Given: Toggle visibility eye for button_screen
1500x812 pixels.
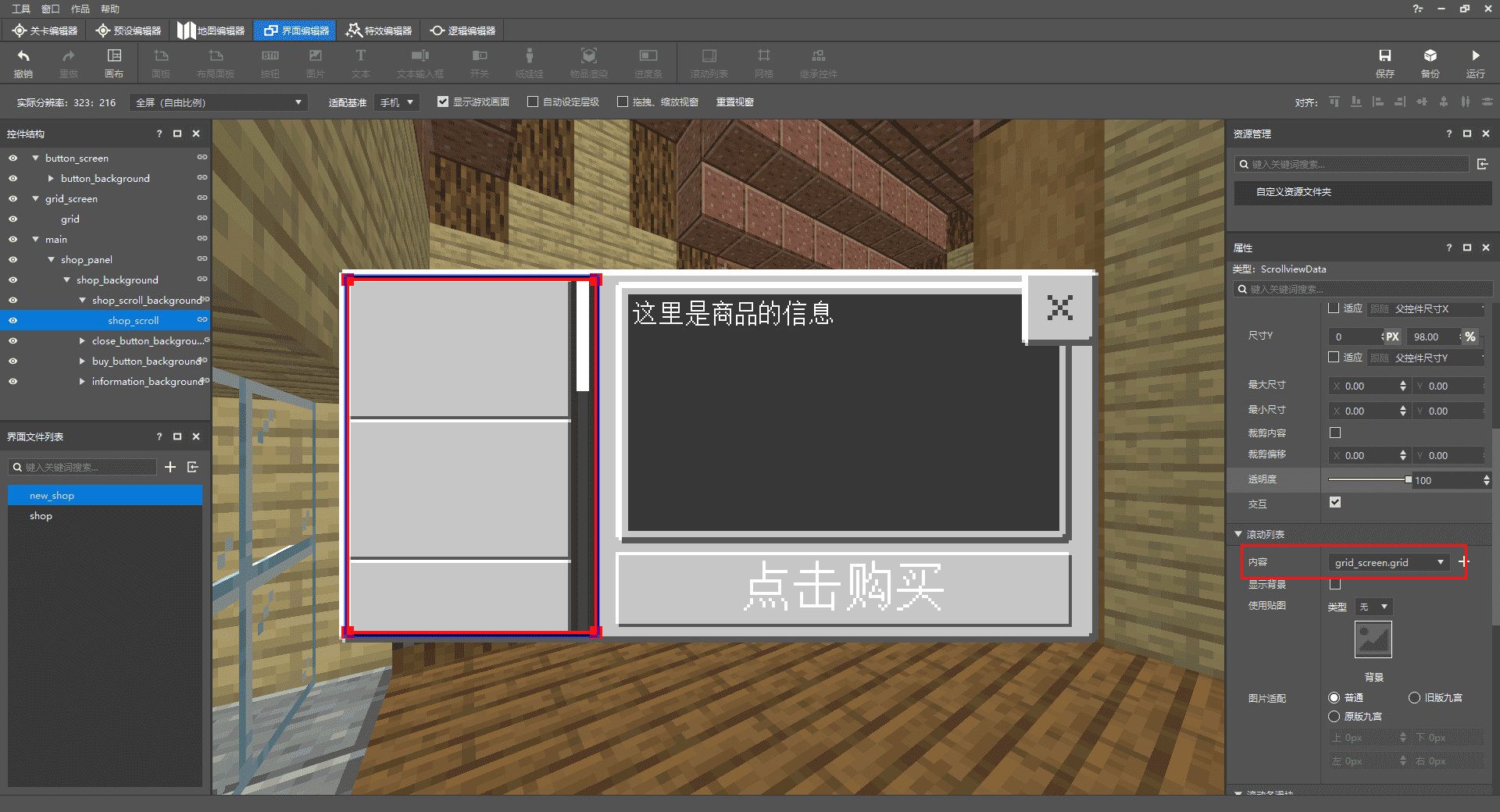Looking at the screenshot, I should coord(12,158).
